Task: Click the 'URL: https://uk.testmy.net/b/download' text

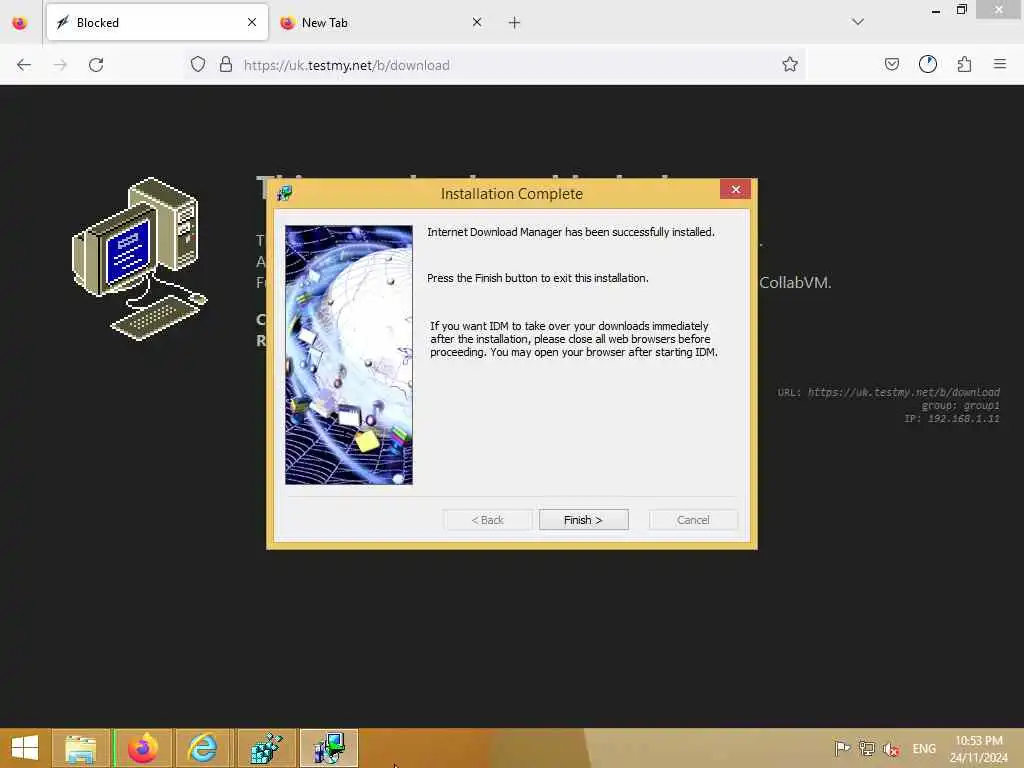Action: pos(888,392)
